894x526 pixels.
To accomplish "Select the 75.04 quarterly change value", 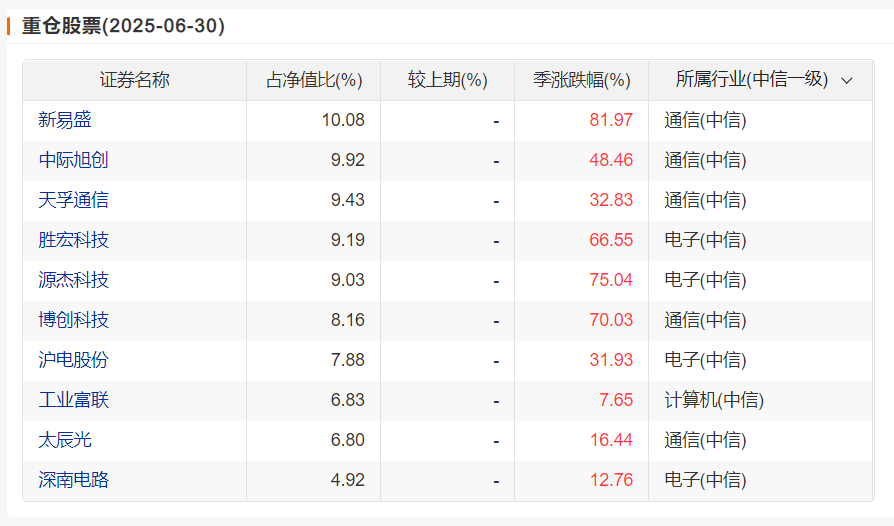I will 611,280.
